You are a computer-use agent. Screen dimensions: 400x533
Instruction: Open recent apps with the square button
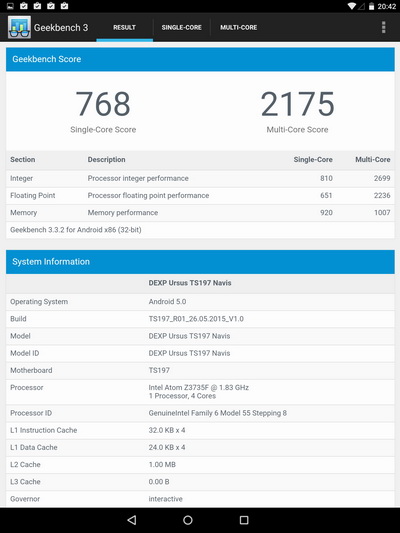(x=244, y=520)
